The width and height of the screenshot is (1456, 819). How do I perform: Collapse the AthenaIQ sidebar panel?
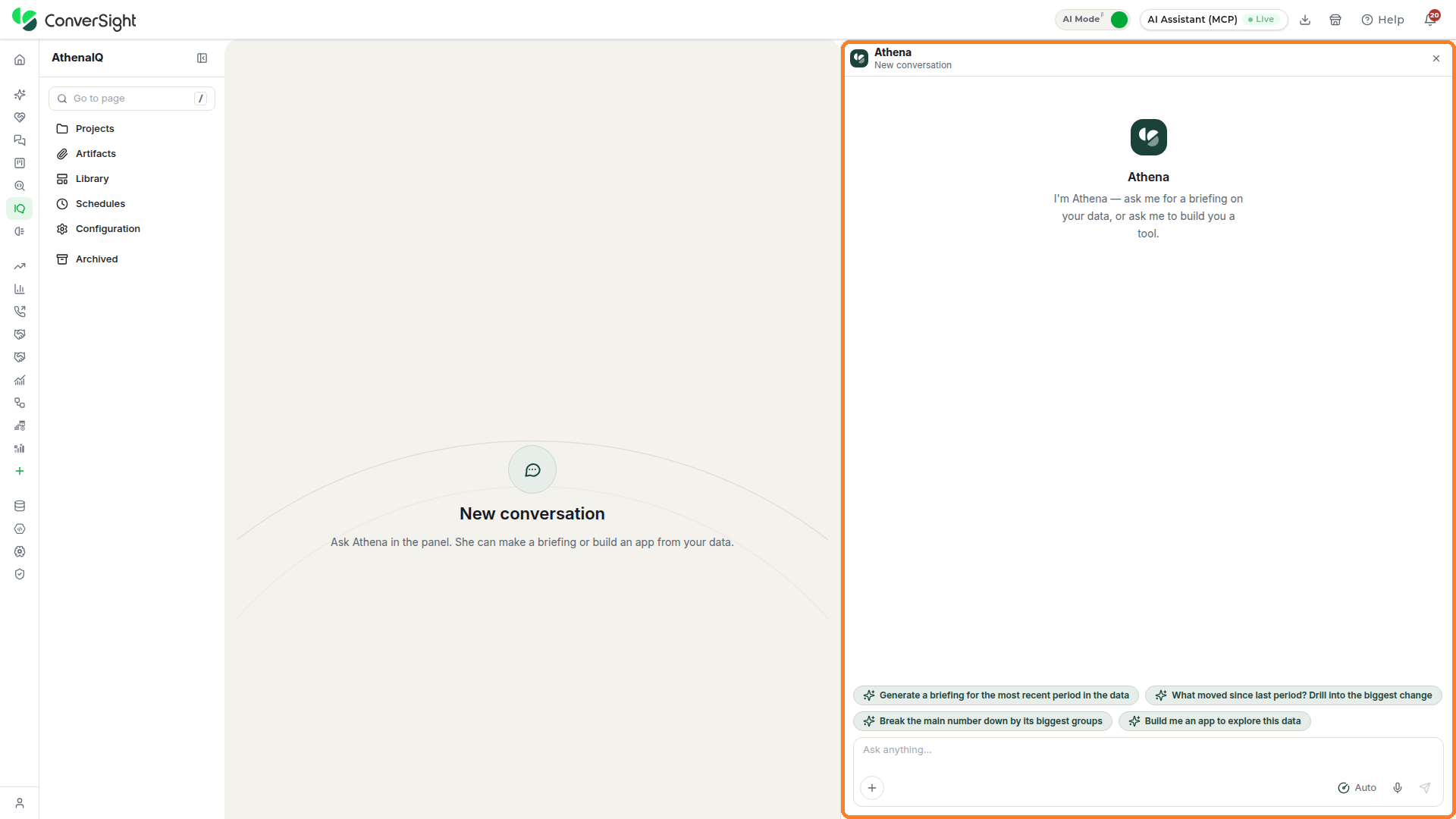[x=202, y=58]
